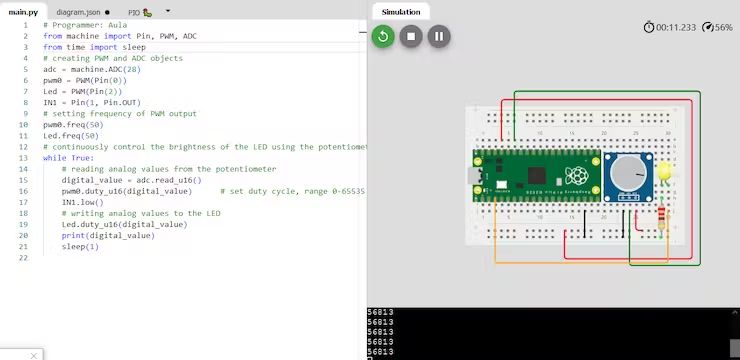Click 'IN1.low()' on line 17

[x=83, y=202]
